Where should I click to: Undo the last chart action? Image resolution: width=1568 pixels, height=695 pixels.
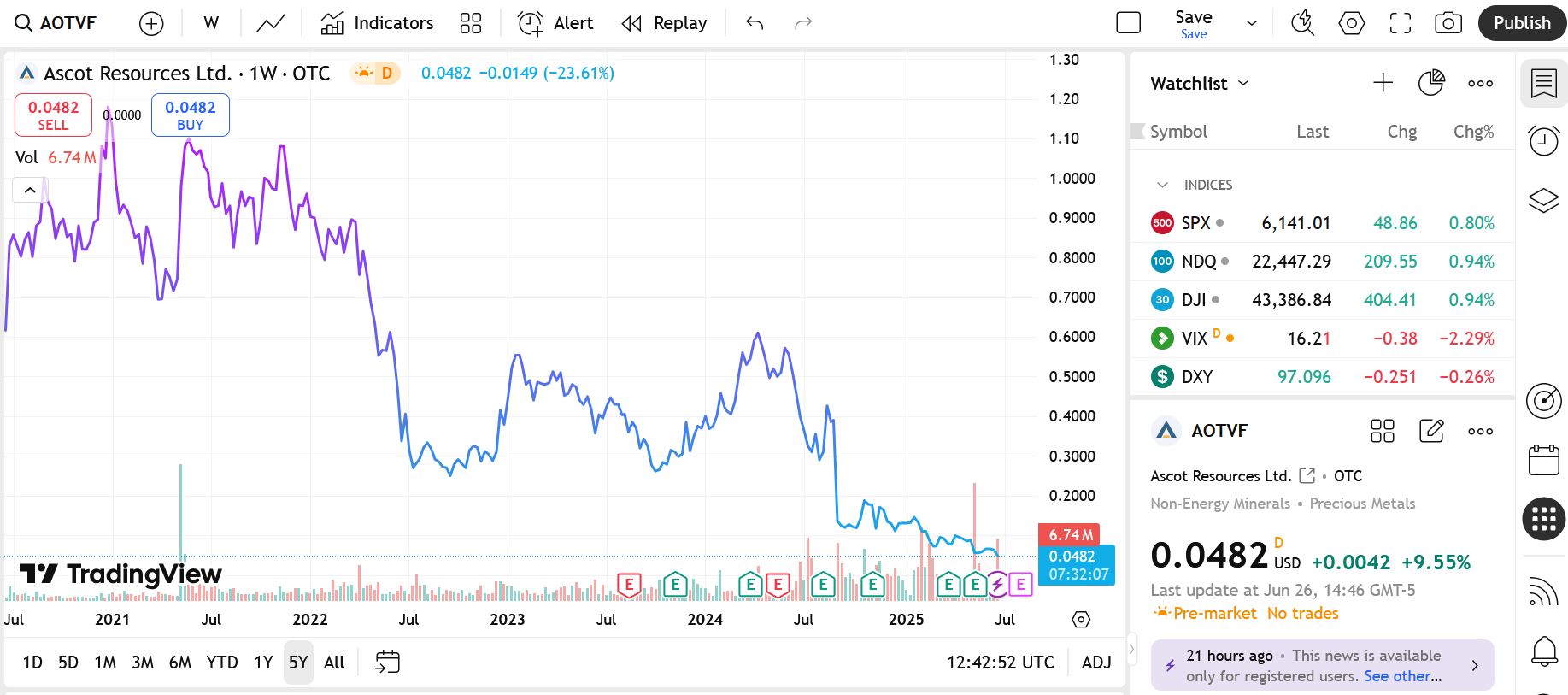tap(755, 23)
